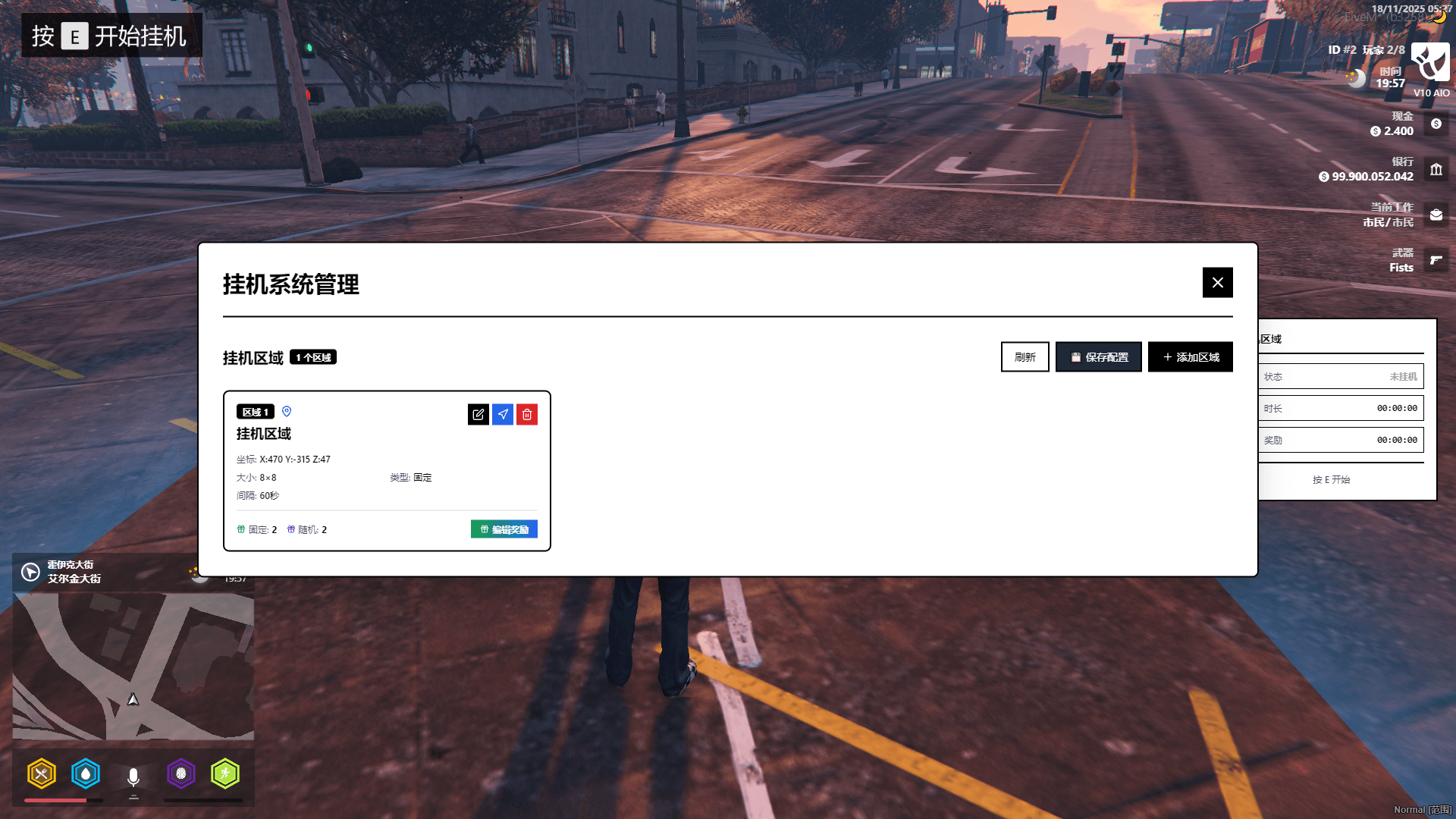This screenshot has height=819, width=1456.
Task: Click the purple stress brain hexagon icon
Action: pos(181,774)
